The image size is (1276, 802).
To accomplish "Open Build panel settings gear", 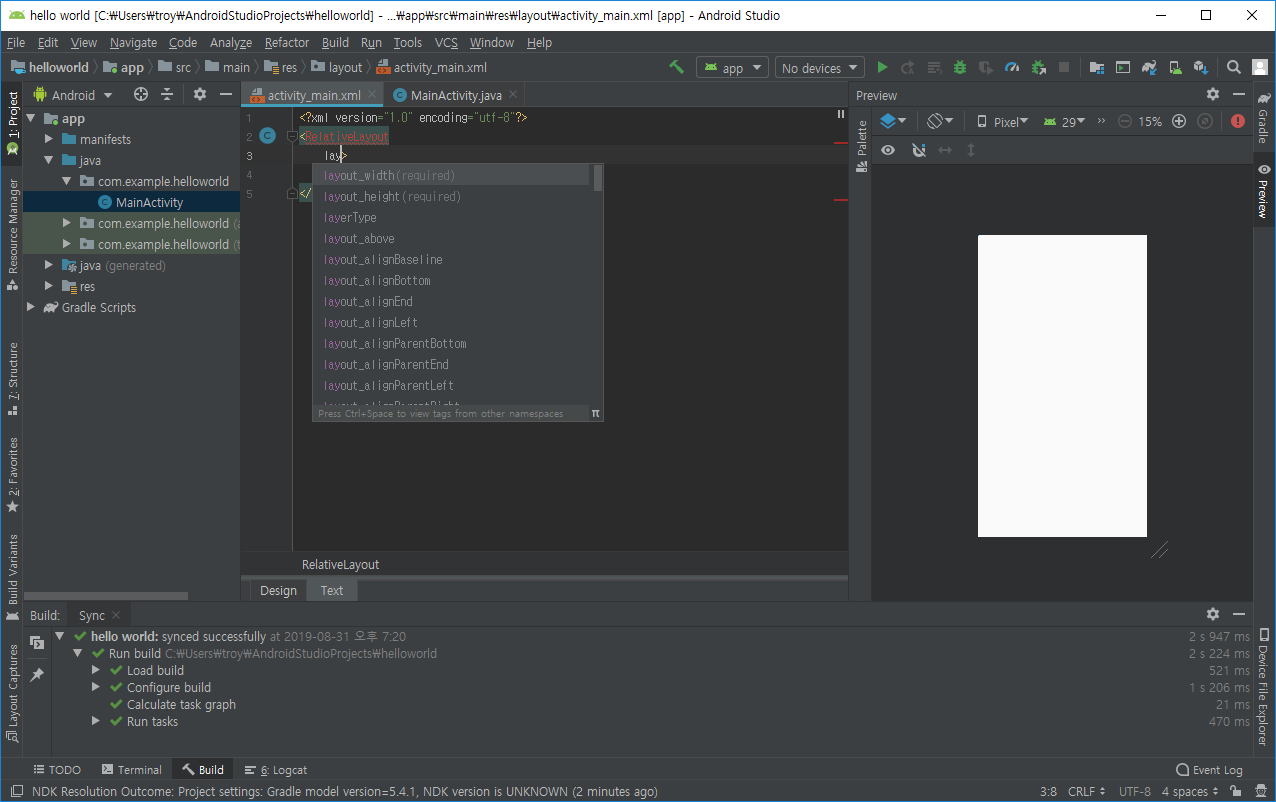I will [x=1213, y=614].
